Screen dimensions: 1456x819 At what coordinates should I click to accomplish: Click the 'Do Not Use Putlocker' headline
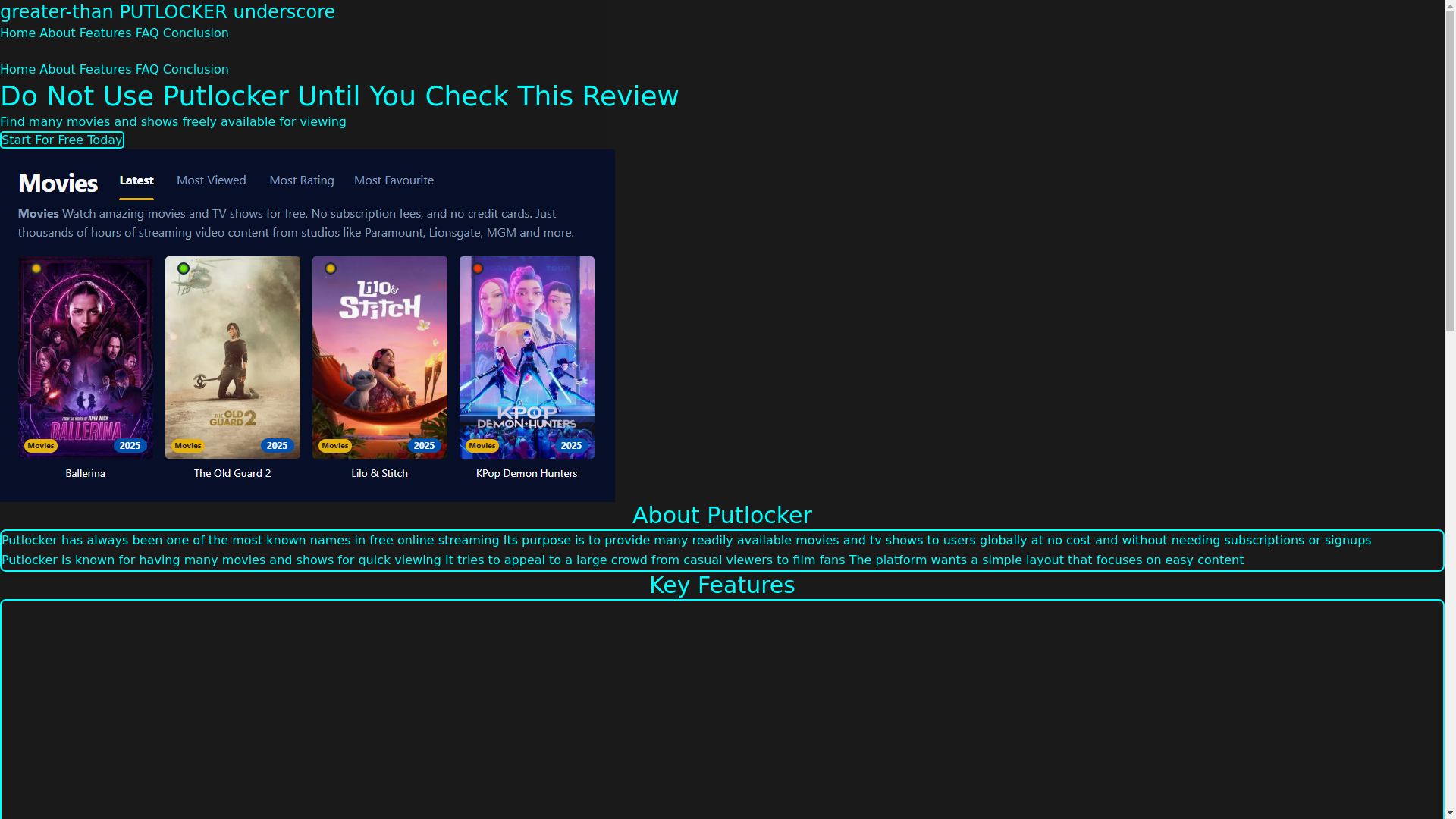(340, 96)
